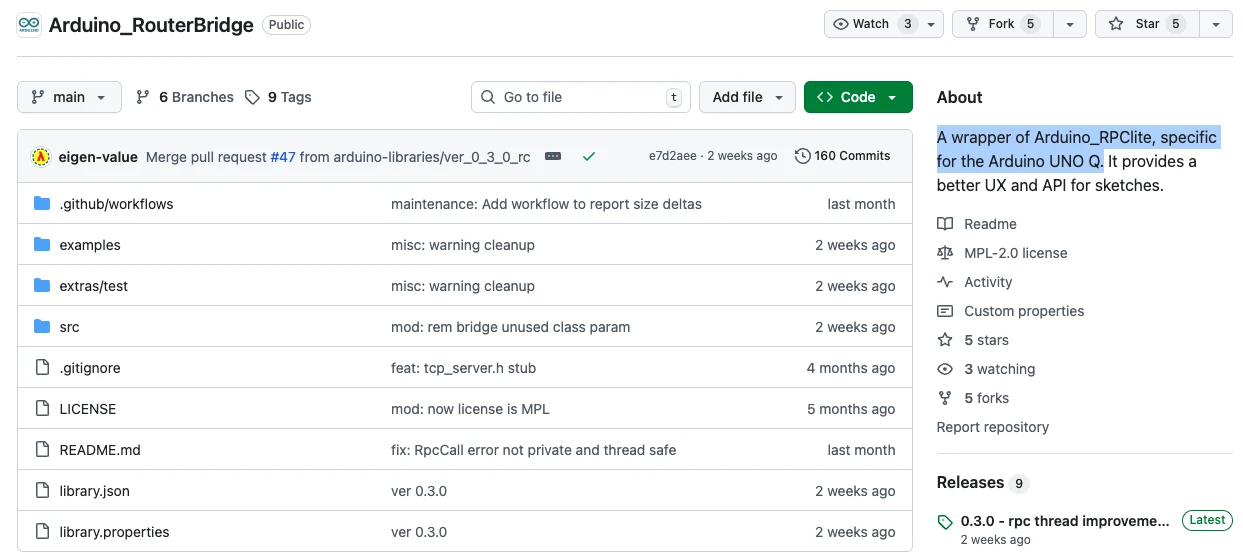Click the green commit status checkmark

pos(589,156)
